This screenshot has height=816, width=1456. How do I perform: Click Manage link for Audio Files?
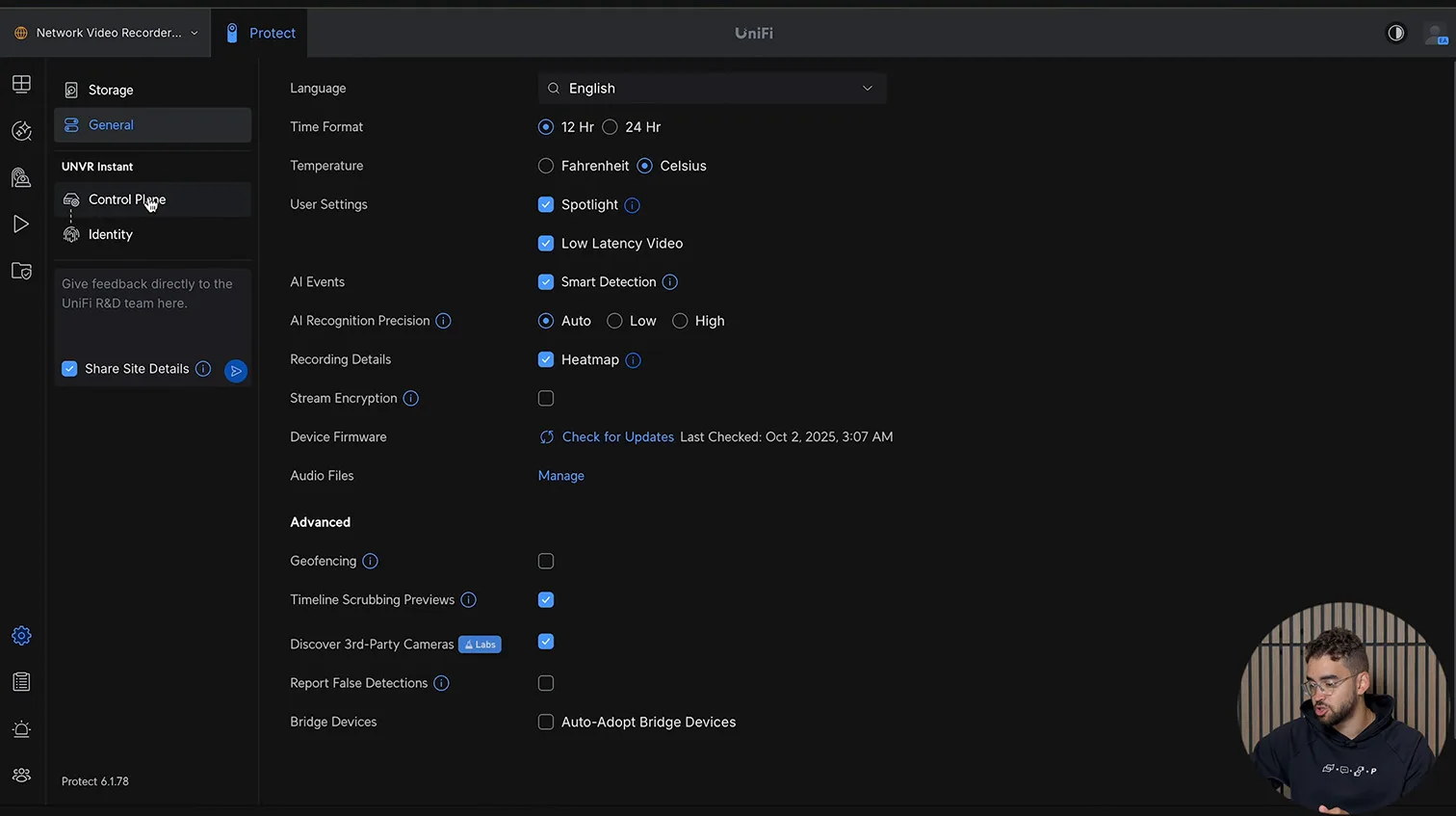pyautogui.click(x=560, y=476)
